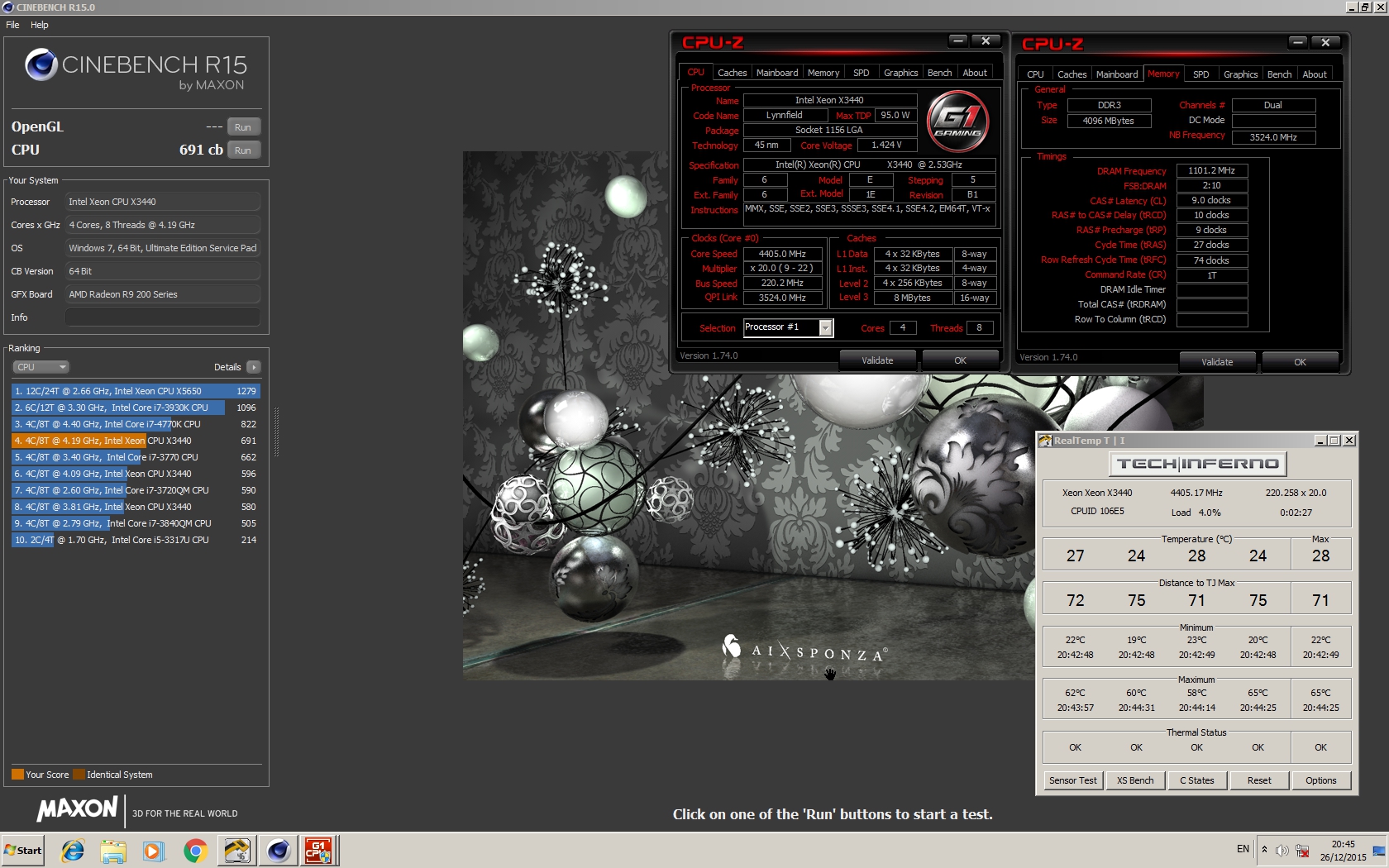Open About tab in left CPU-Z window

click(x=975, y=73)
